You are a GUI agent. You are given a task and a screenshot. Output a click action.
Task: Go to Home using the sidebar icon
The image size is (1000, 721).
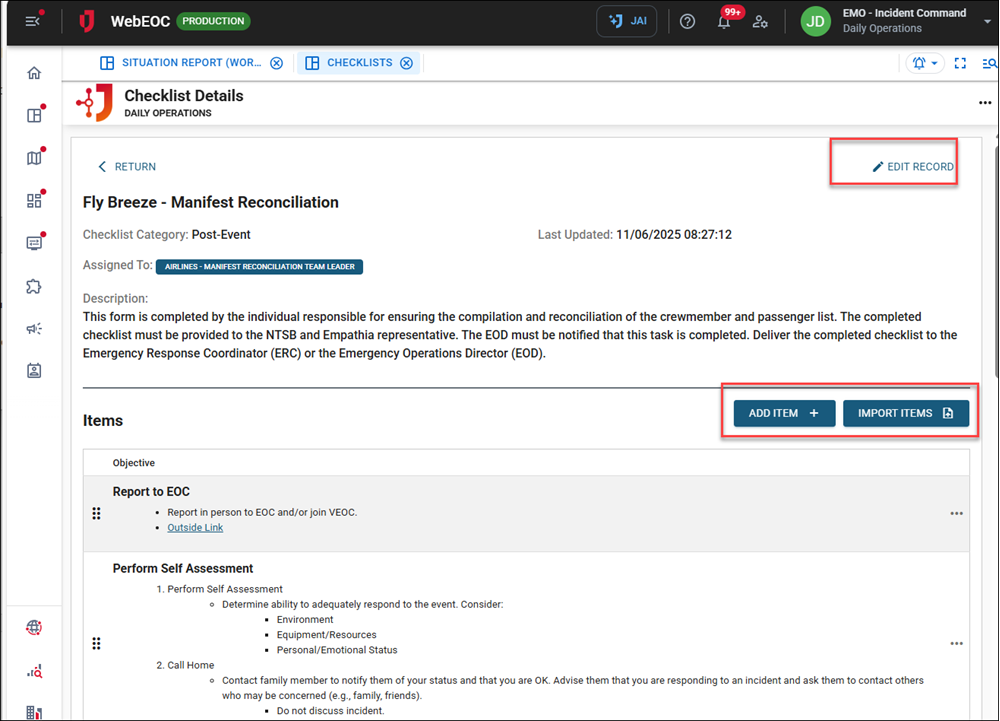coord(33,72)
